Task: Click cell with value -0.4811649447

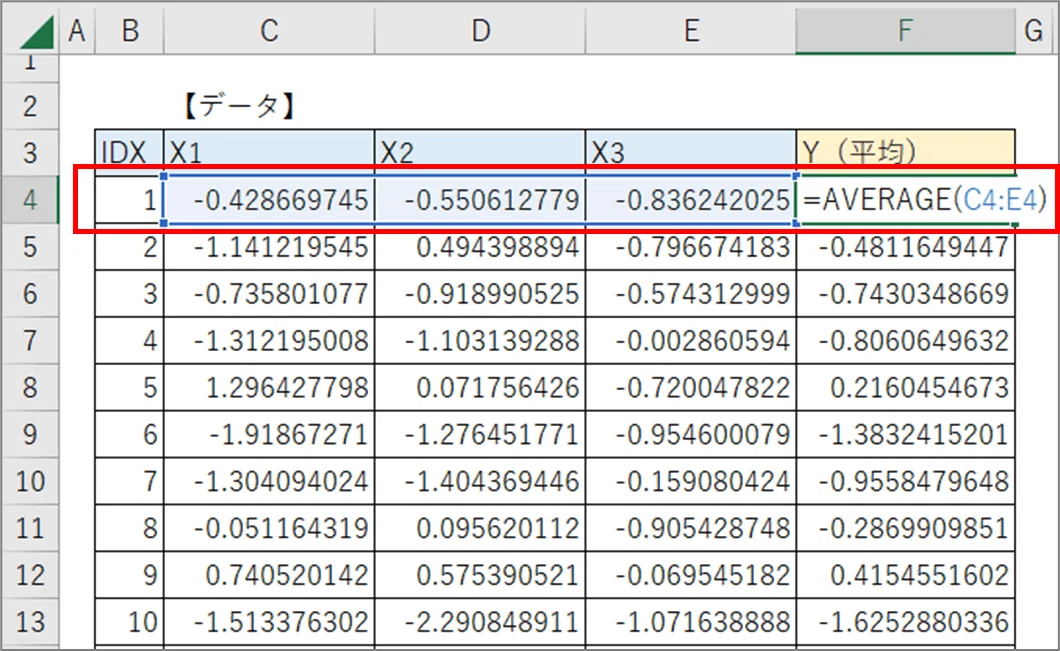Action: 905,247
